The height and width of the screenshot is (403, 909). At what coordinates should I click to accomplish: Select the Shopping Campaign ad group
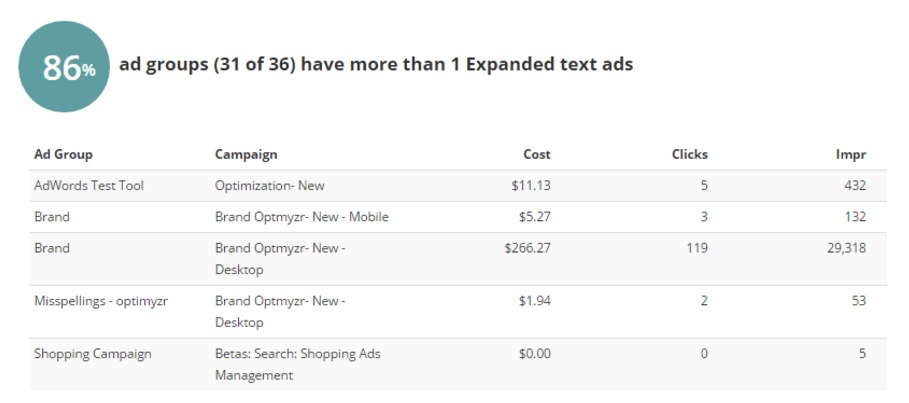click(93, 354)
